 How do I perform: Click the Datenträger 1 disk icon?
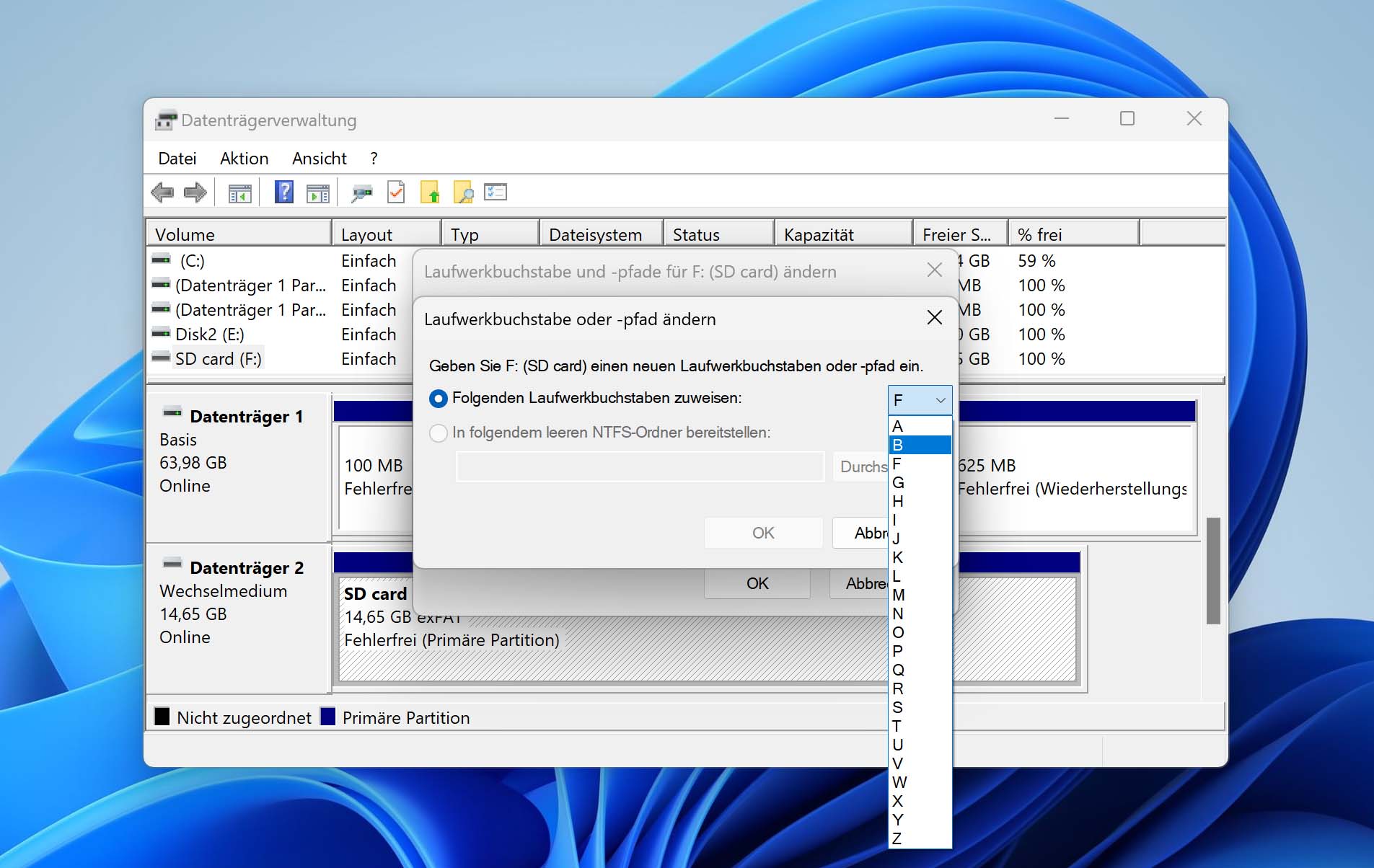pos(172,412)
